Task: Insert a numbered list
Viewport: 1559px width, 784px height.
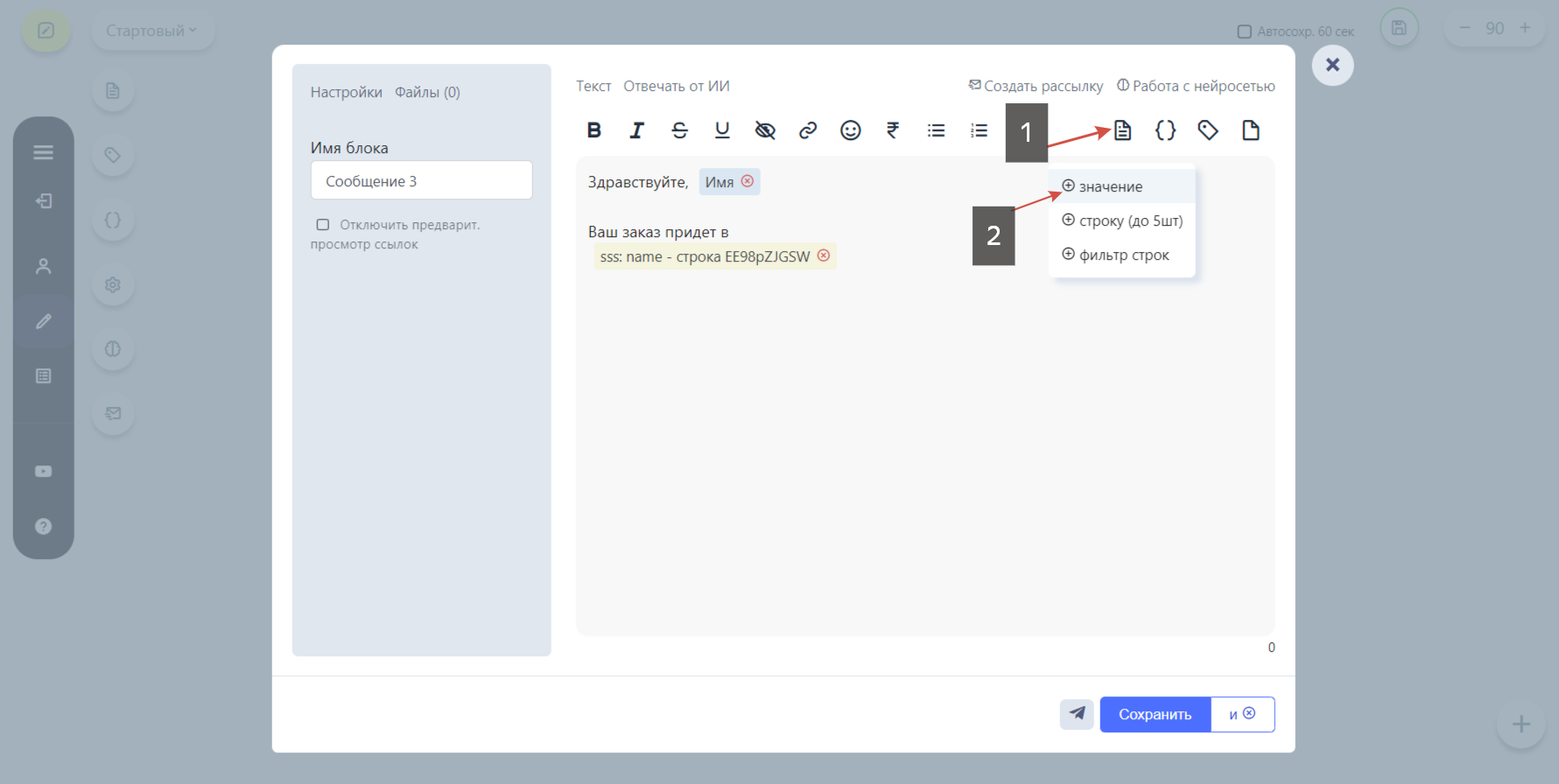Action: click(x=979, y=130)
